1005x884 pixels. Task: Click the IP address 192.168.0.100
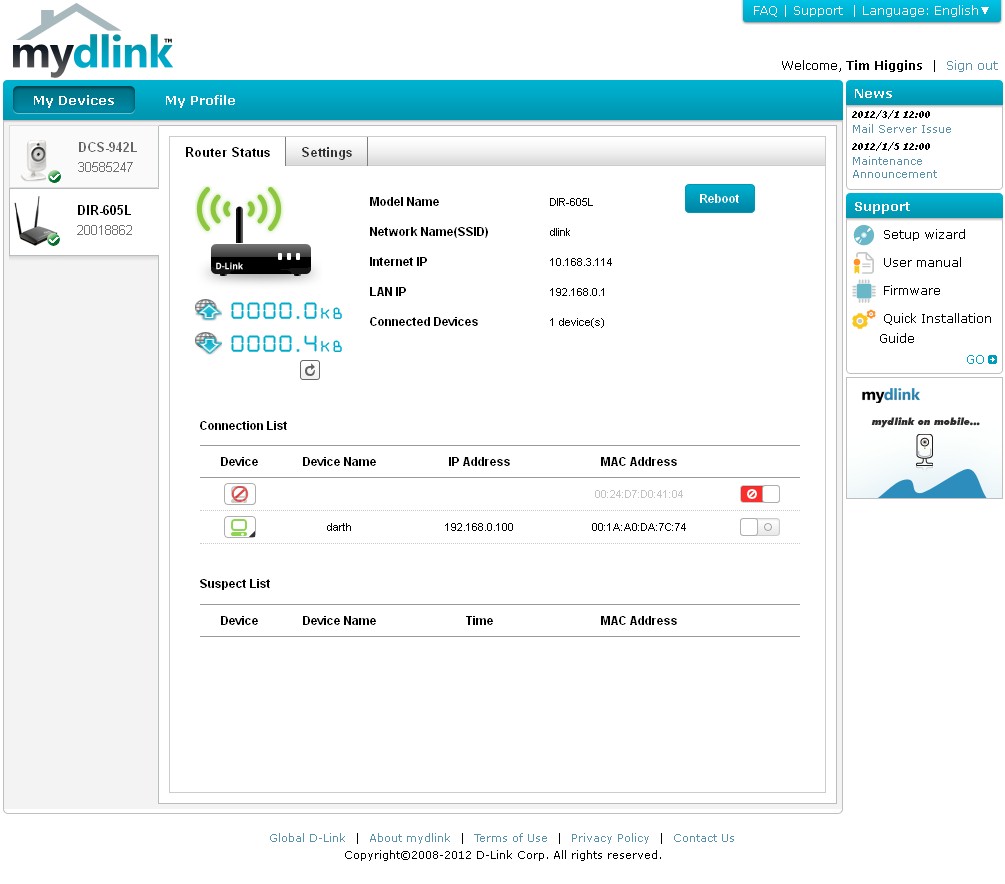(479, 527)
